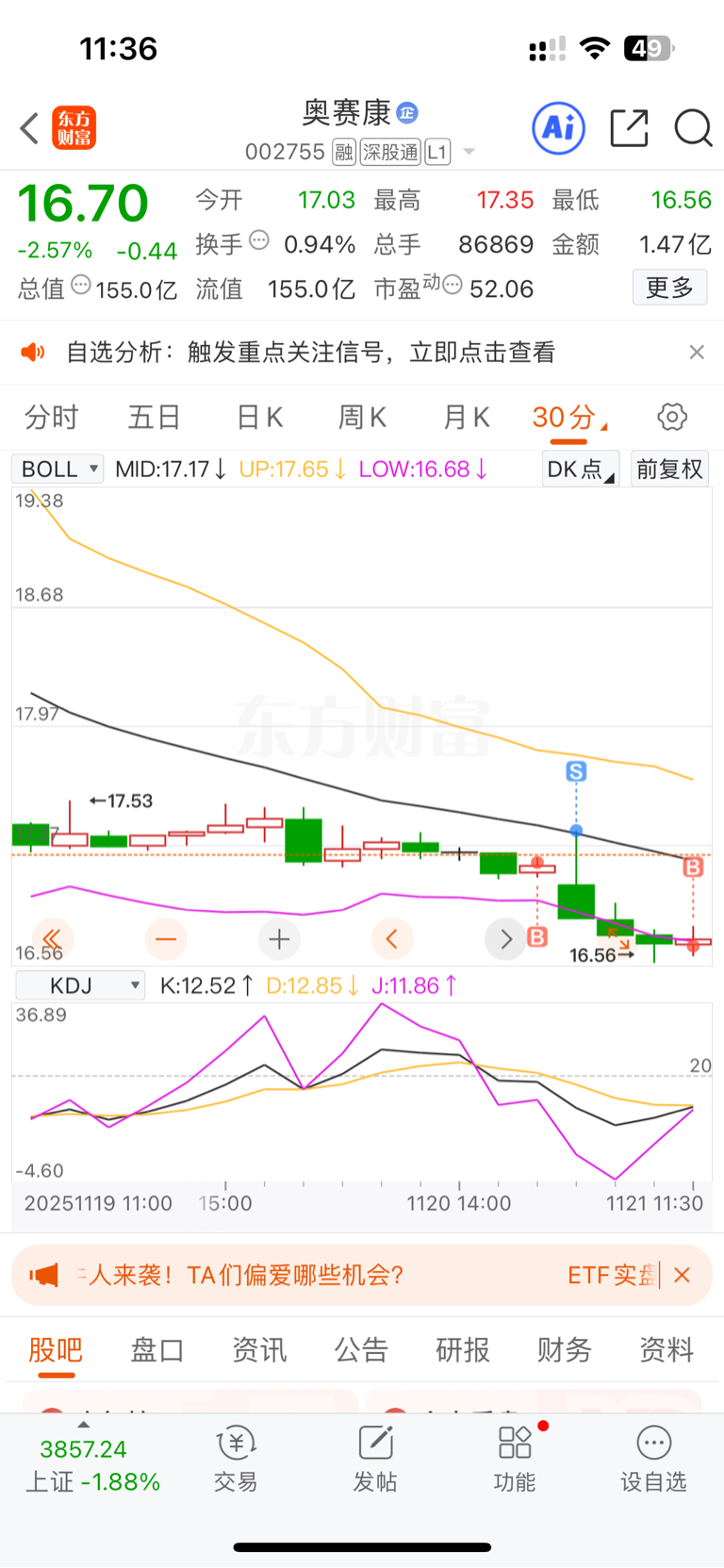
Task: Tap the share/export icon
Action: tap(629, 128)
